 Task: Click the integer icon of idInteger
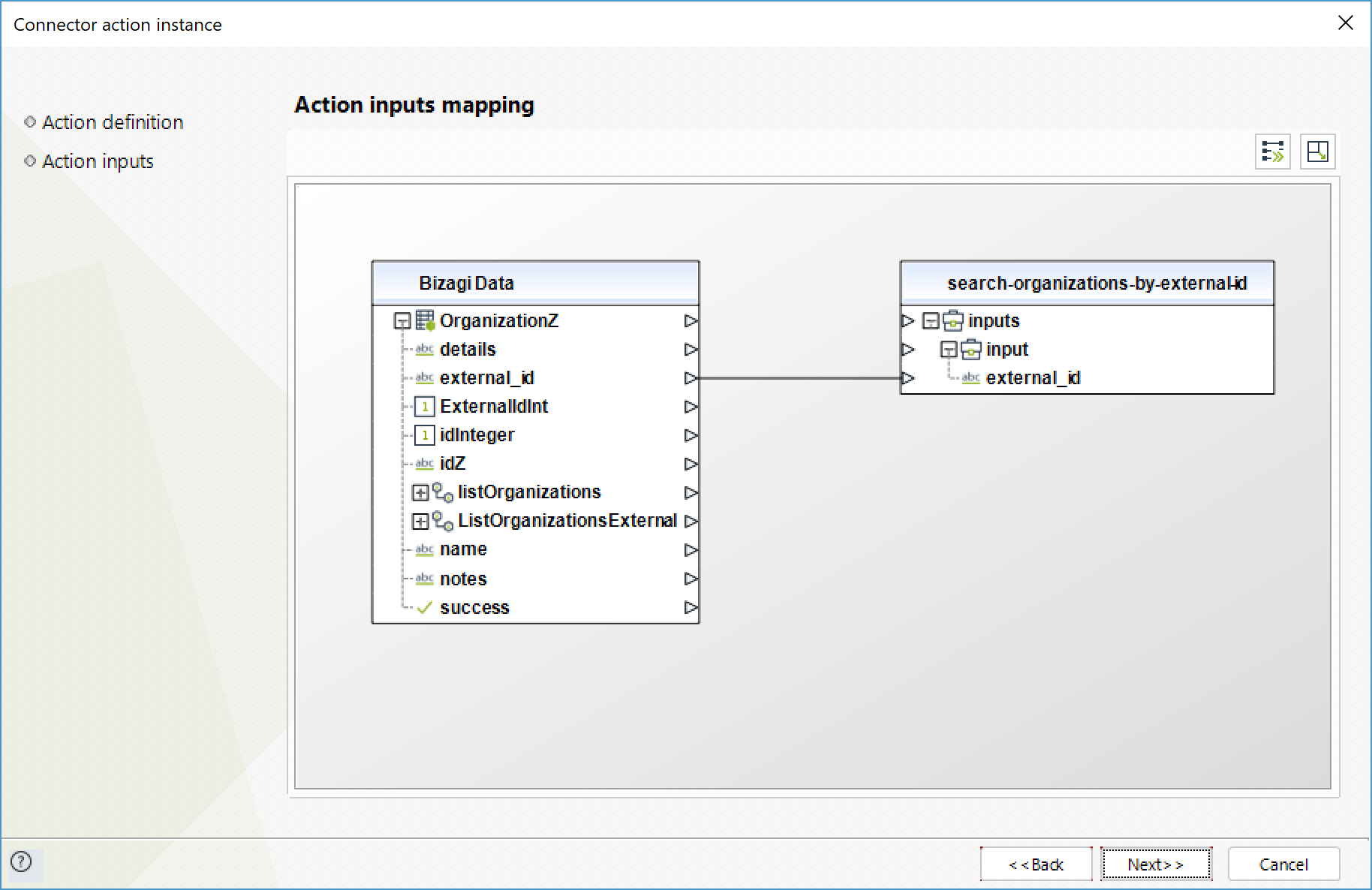pyautogui.click(x=425, y=435)
